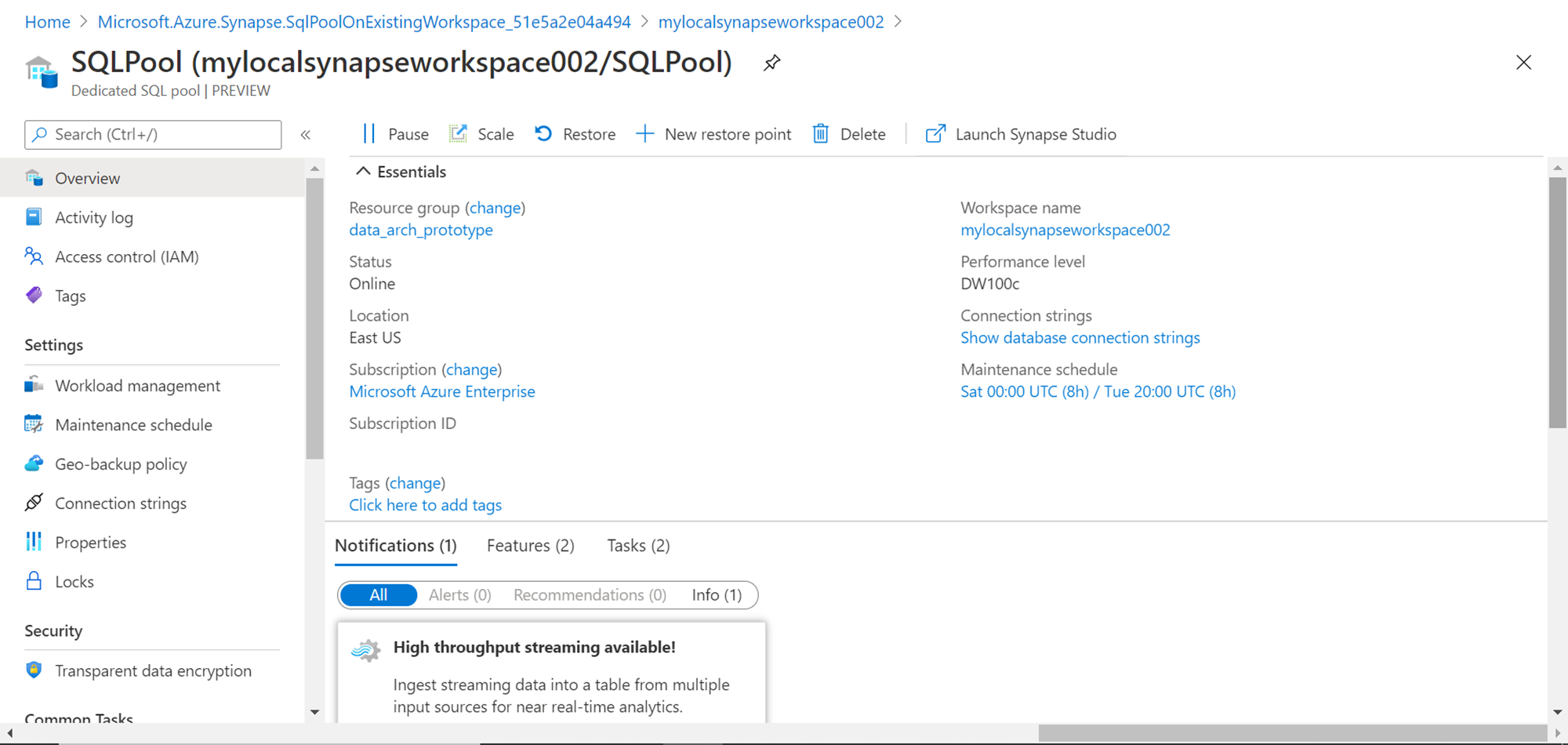Change the subscription link
This screenshot has width=1568, height=745.
pos(472,369)
